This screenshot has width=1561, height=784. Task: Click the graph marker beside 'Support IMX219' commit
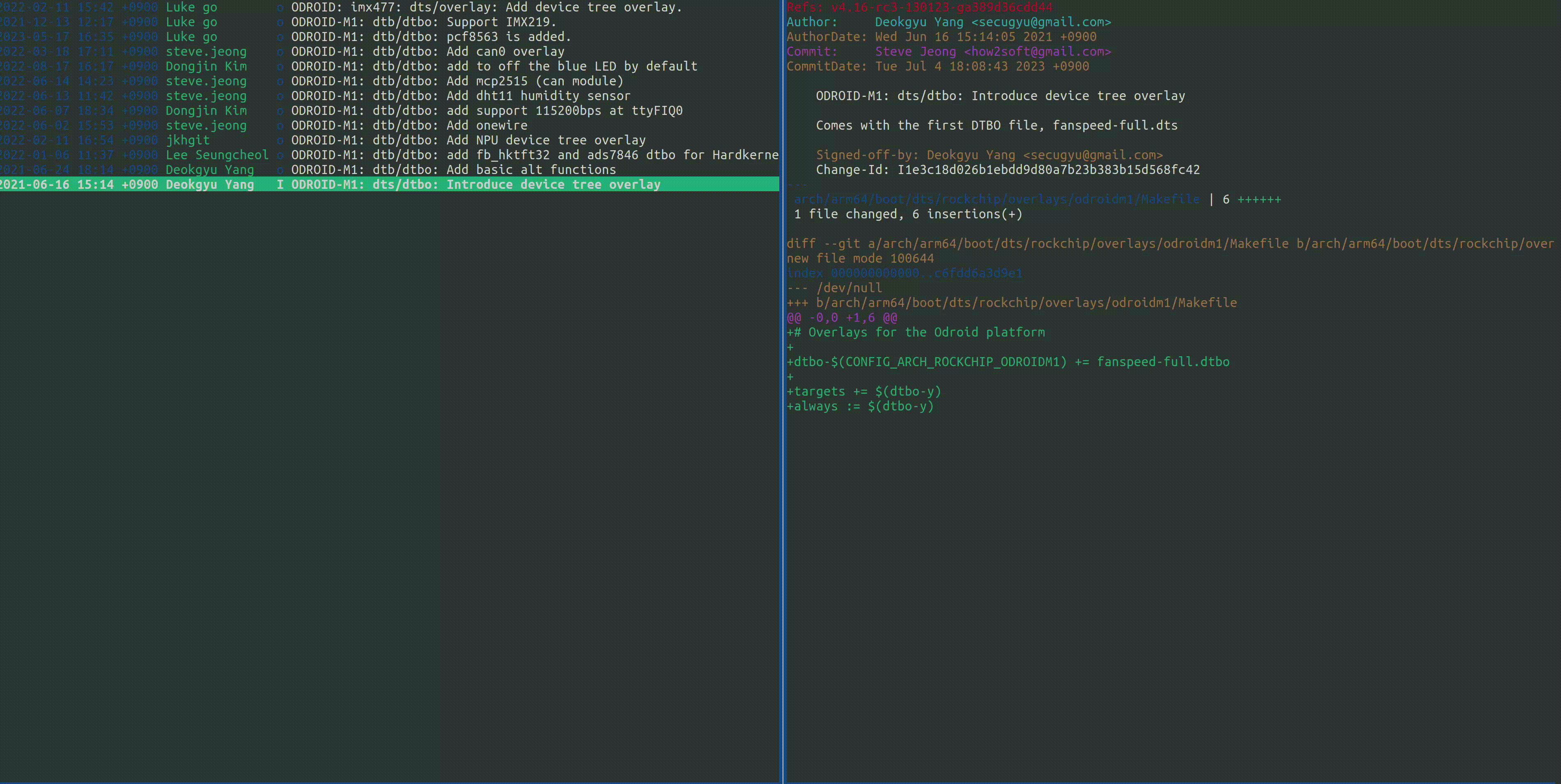[x=280, y=23]
